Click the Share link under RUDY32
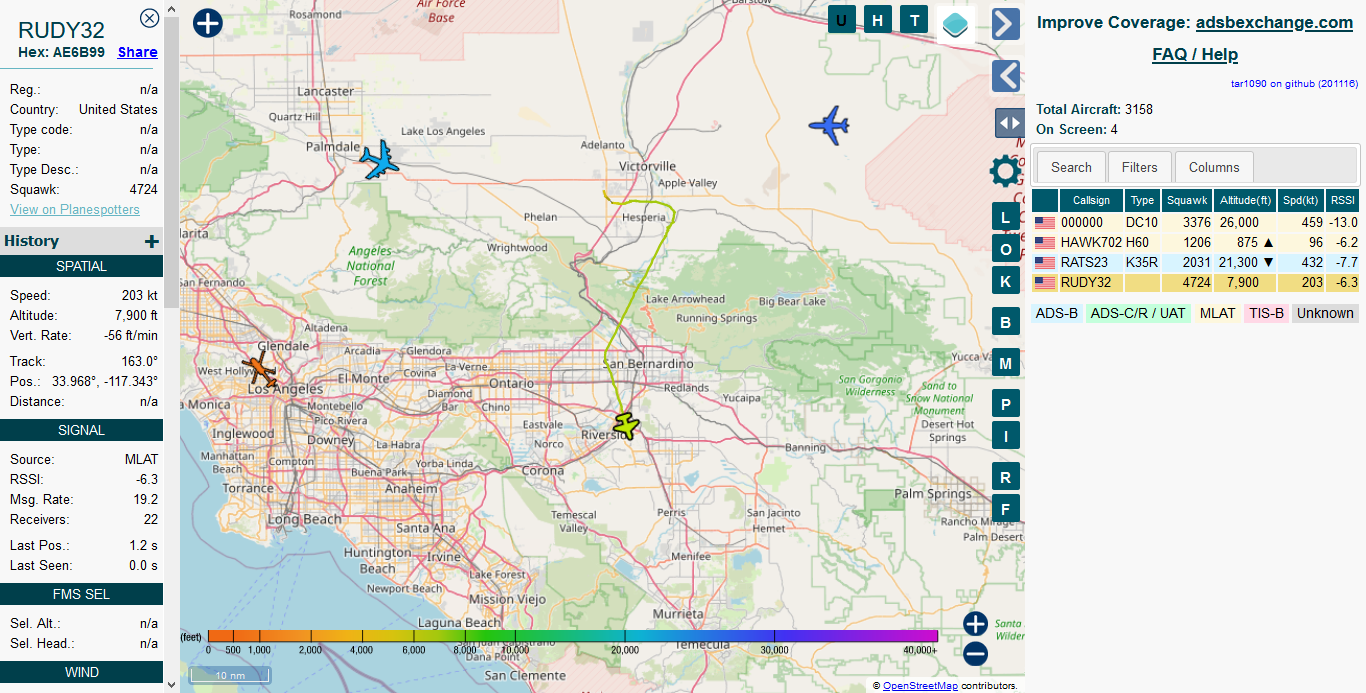1366x693 pixels. point(137,52)
